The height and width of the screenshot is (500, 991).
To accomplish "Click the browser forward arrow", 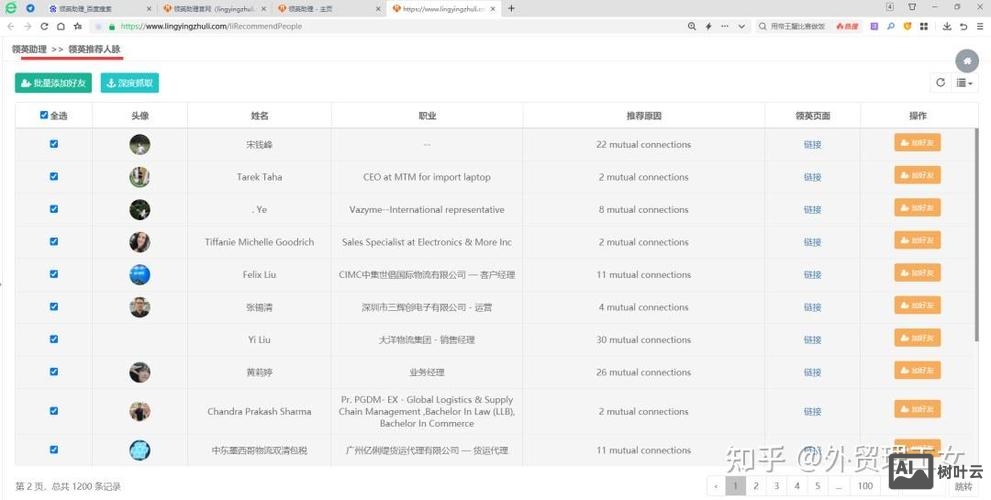I will (x=28, y=27).
